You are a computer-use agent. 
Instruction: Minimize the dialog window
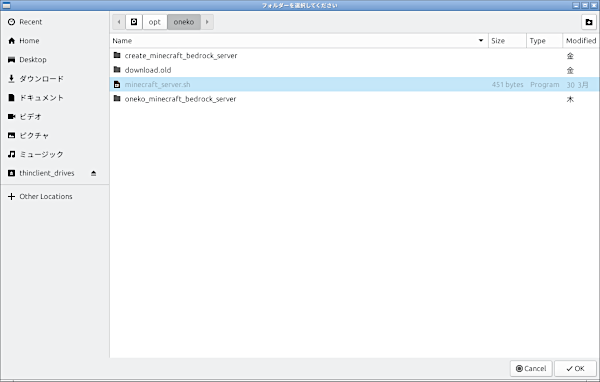[576, 5]
